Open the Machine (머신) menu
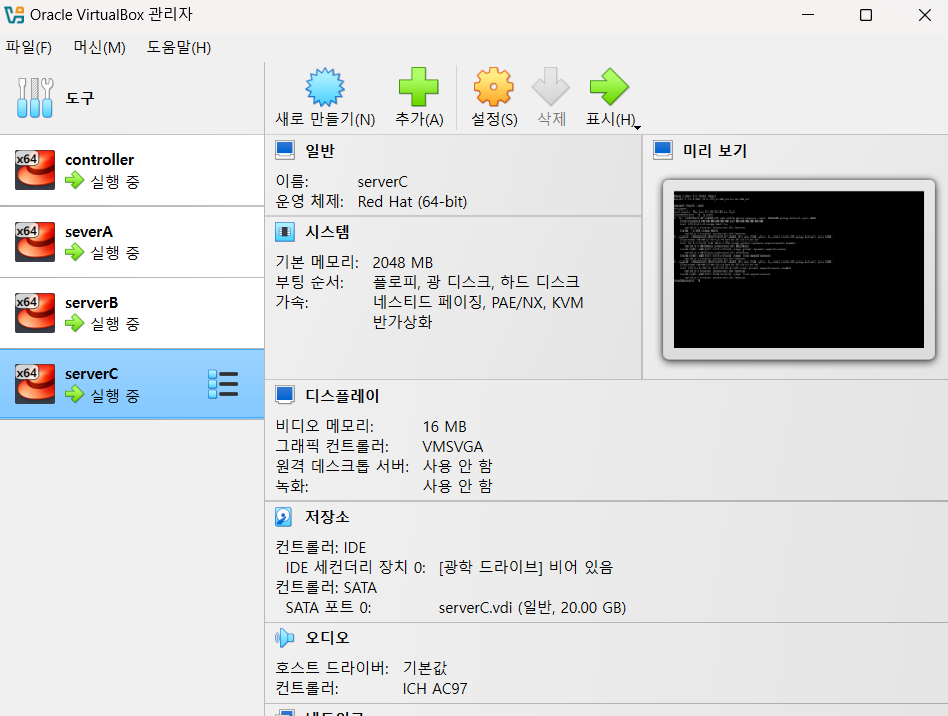Viewport: 948px width, 716px height. coord(99,47)
